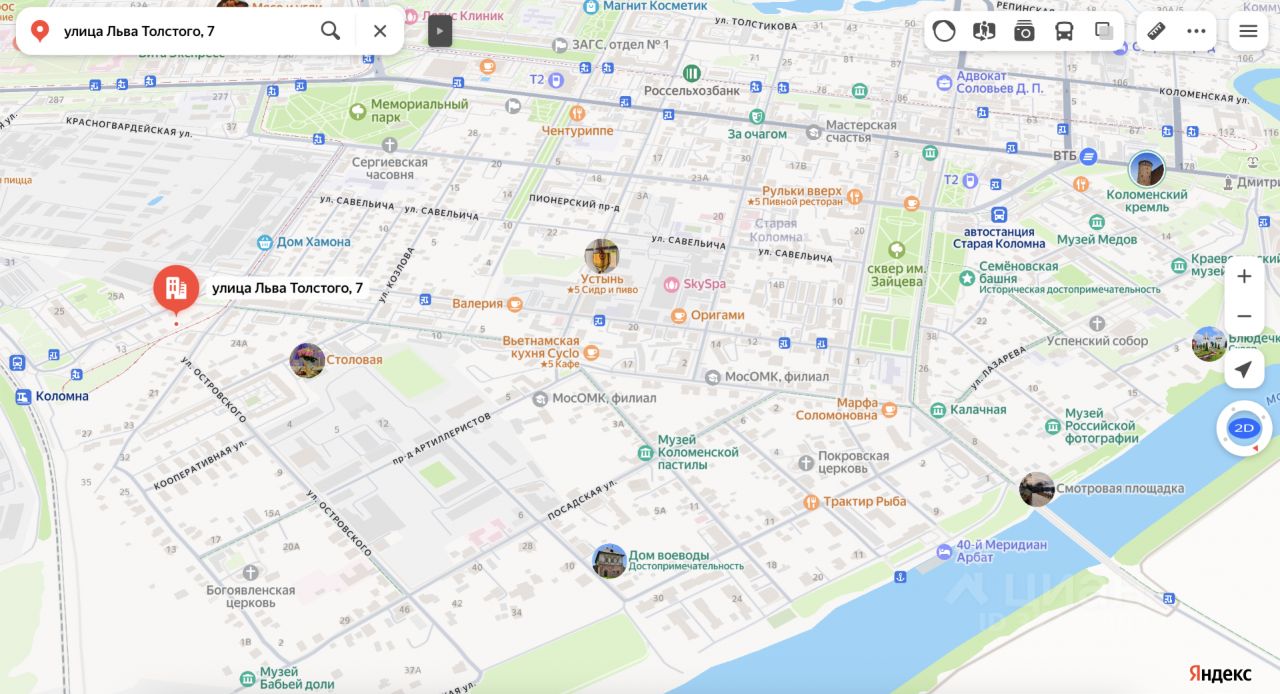The height and width of the screenshot is (694, 1280).
Task: Toggle public transport bus layer
Action: coord(1064,31)
